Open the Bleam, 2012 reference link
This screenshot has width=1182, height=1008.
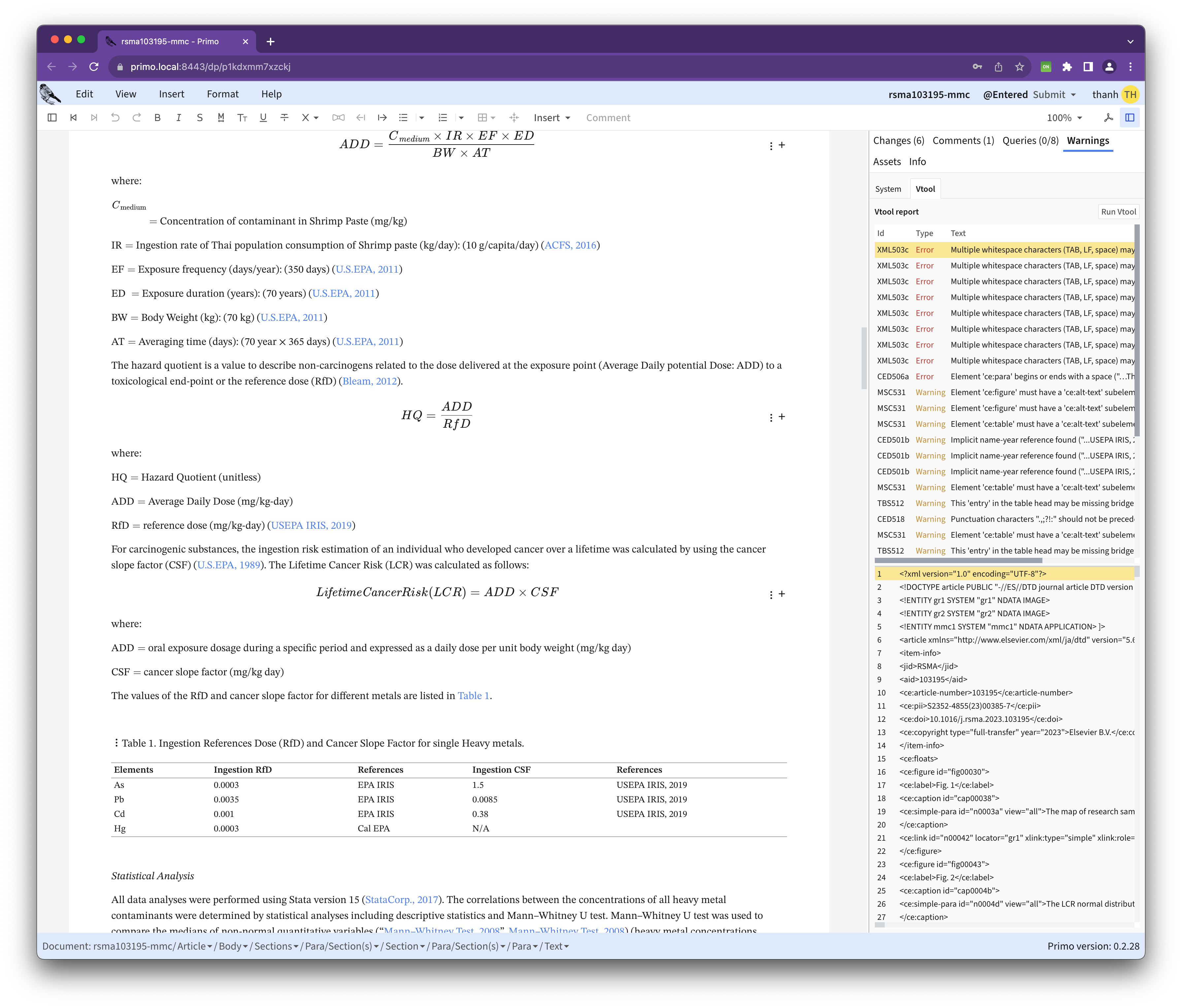(369, 381)
